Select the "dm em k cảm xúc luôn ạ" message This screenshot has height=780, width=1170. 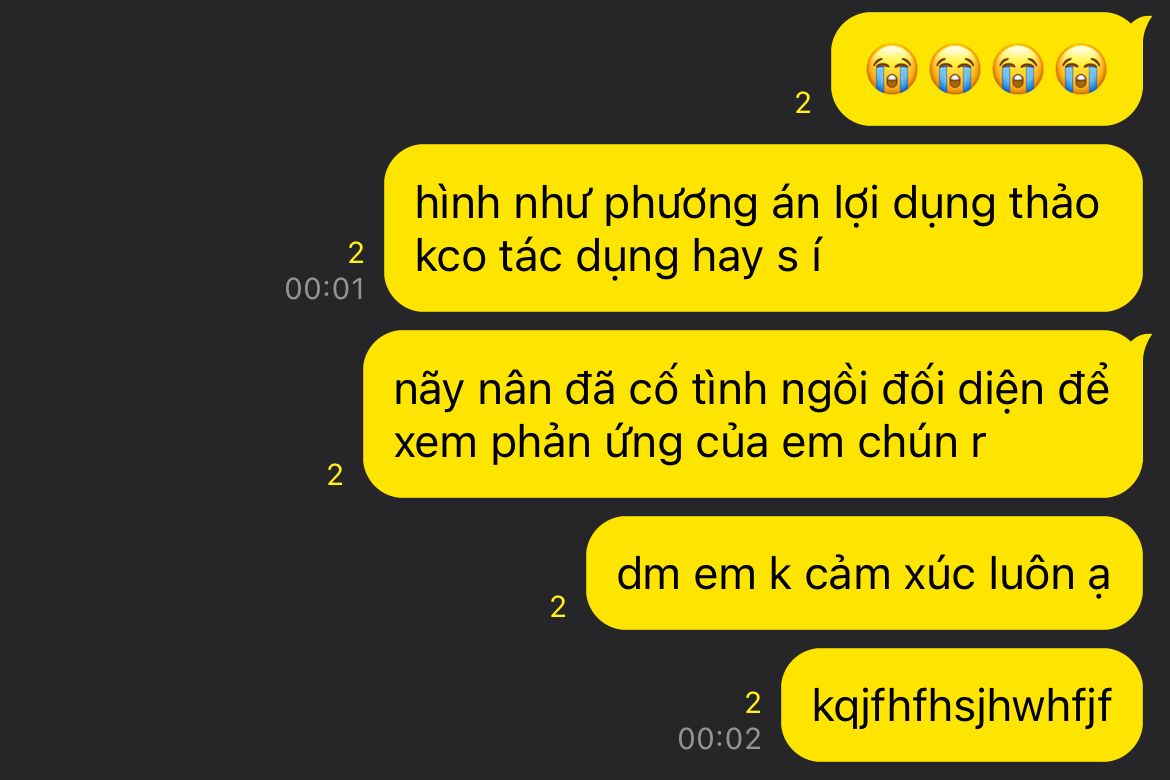pos(864,573)
